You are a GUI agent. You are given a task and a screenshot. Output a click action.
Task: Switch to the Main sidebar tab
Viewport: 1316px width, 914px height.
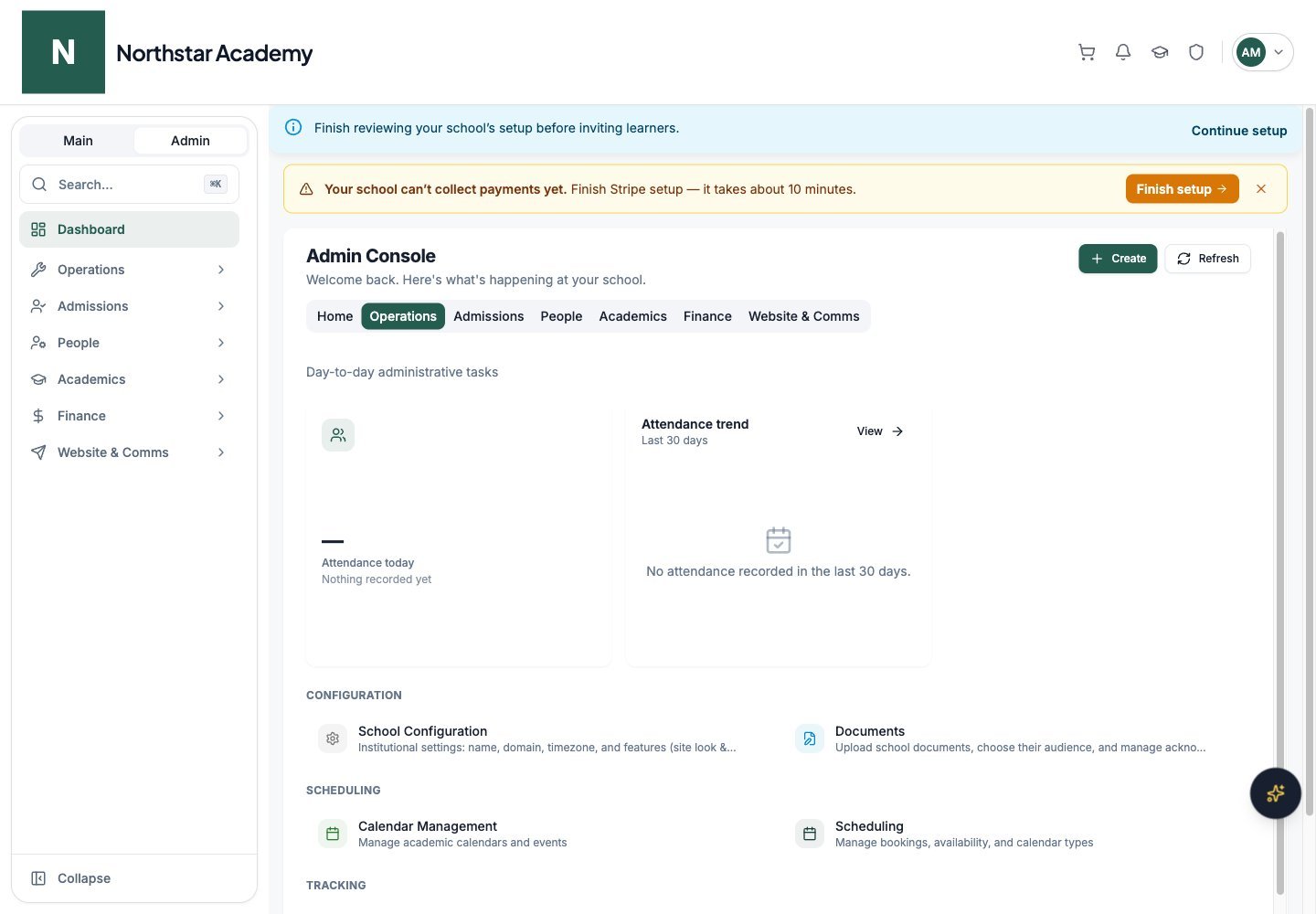tap(78, 140)
